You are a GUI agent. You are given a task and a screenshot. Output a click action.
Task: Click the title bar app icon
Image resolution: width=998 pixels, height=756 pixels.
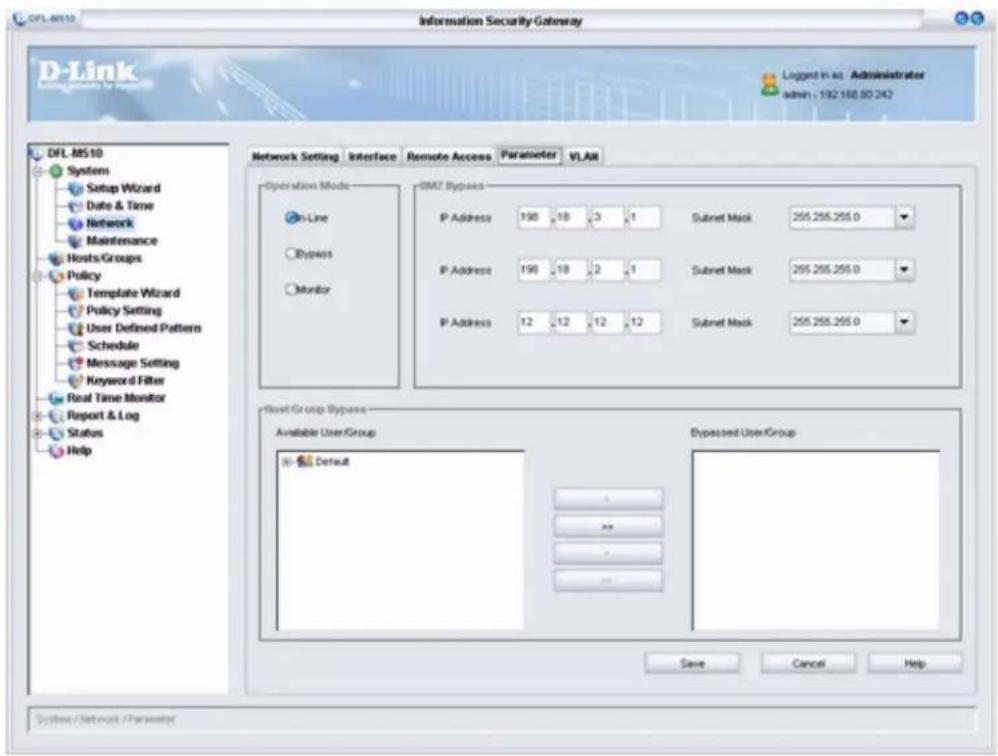(18, 19)
